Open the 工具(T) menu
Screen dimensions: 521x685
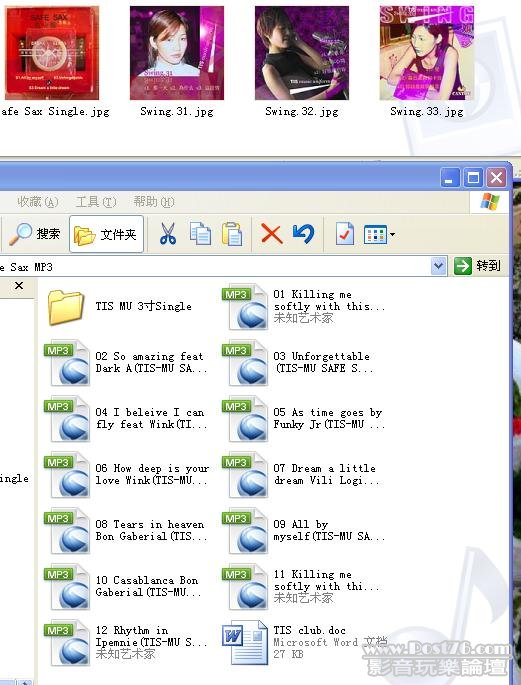coord(96,202)
